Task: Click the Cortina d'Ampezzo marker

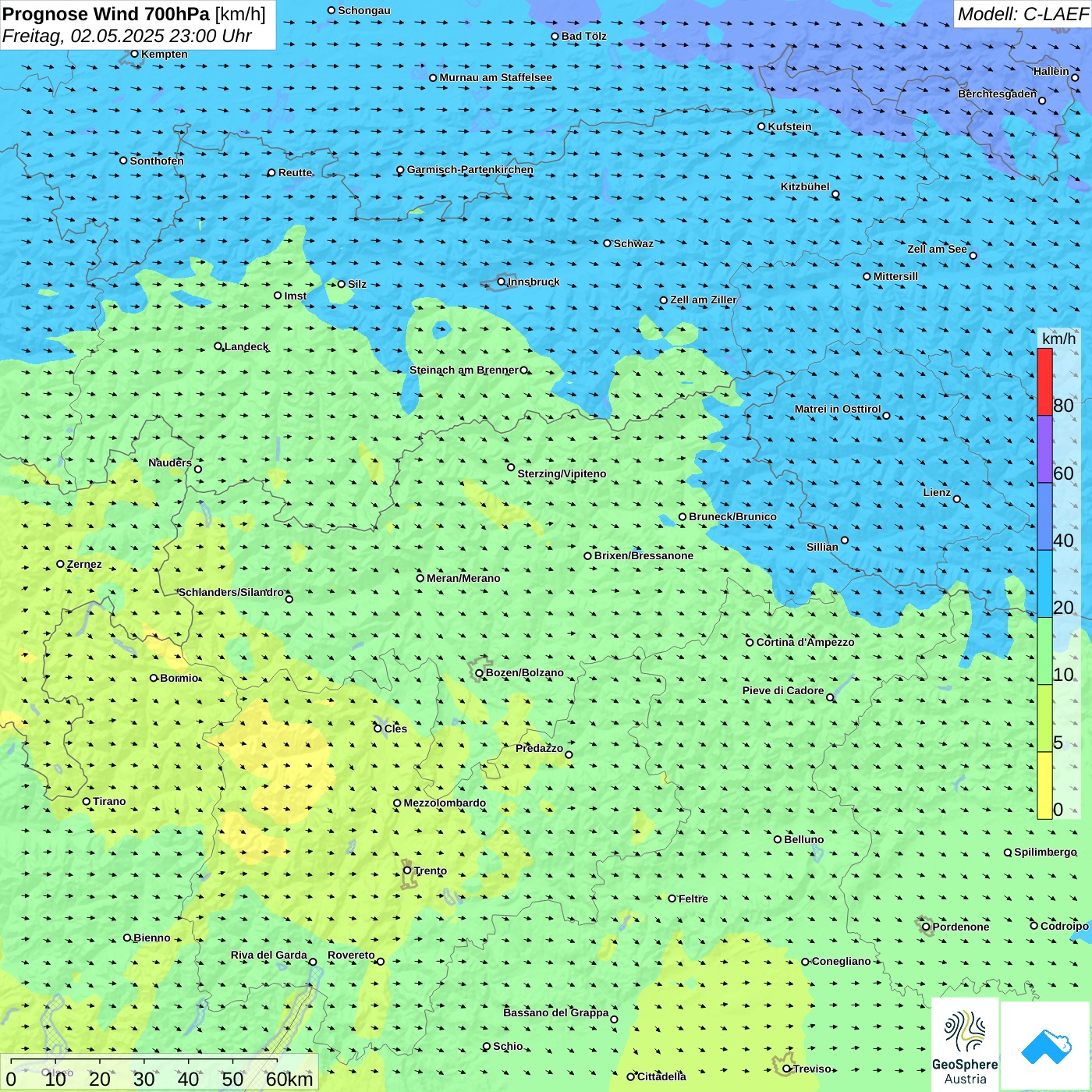Action: (x=750, y=643)
